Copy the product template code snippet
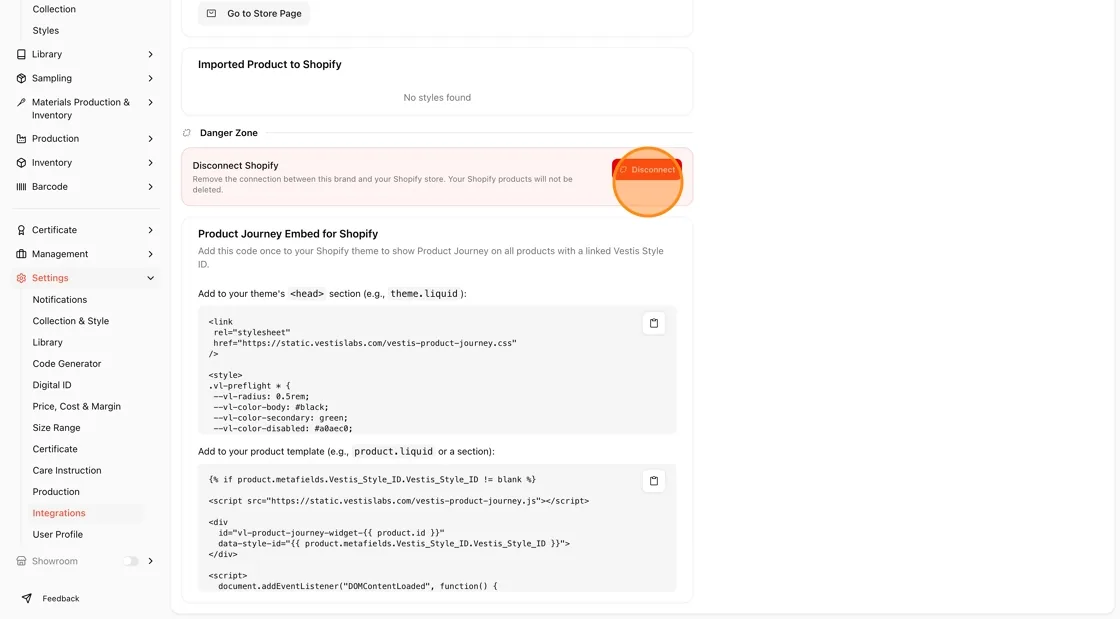The width and height of the screenshot is (1120, 619). [654, 481]
